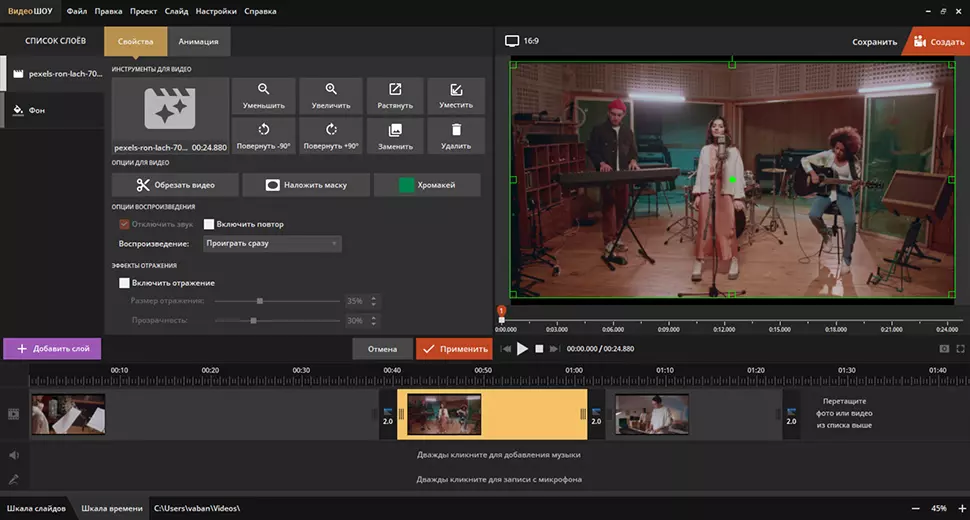Delete video with the Удалить trash icon

(456, 135)
